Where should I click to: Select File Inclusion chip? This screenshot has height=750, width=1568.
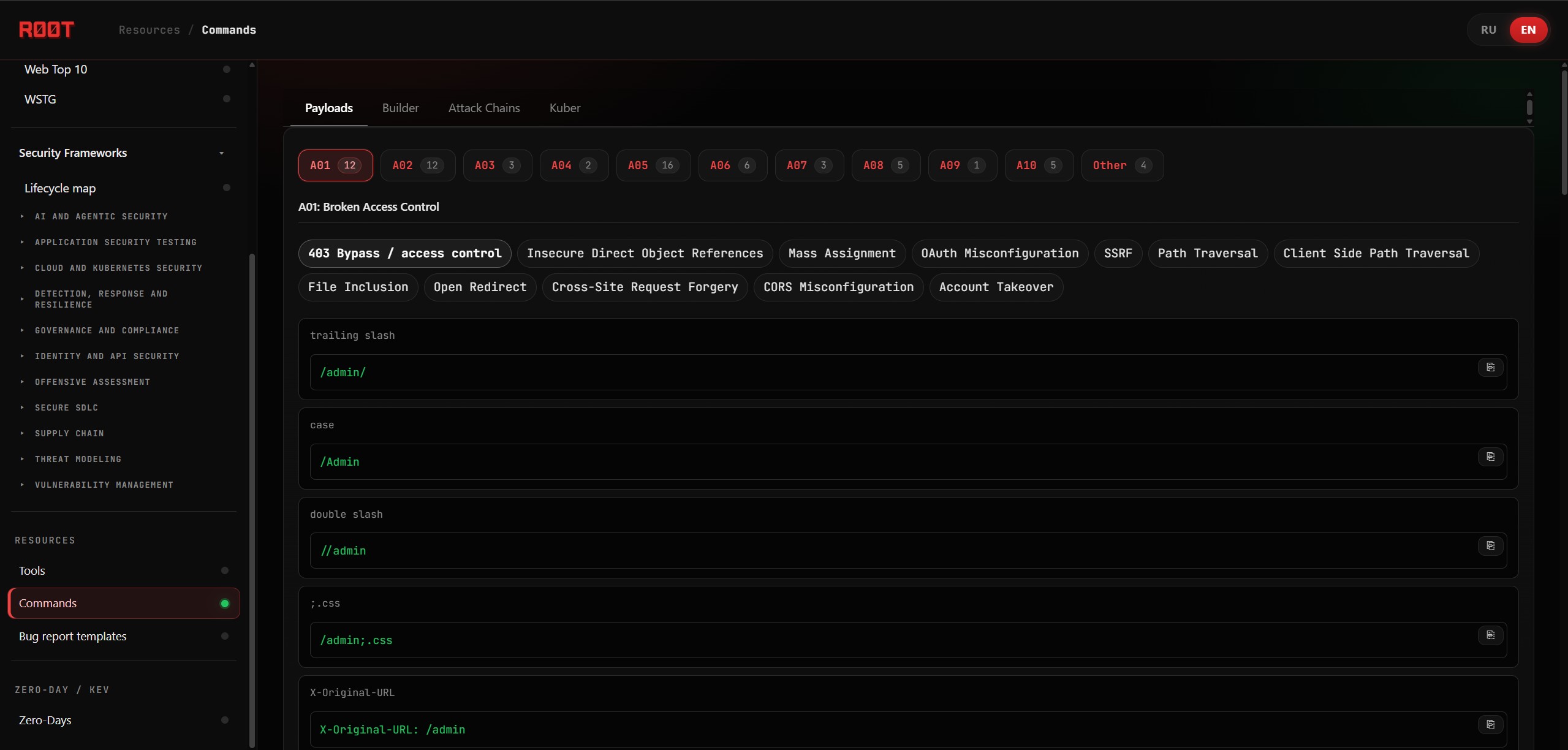[x=358, y=287]
